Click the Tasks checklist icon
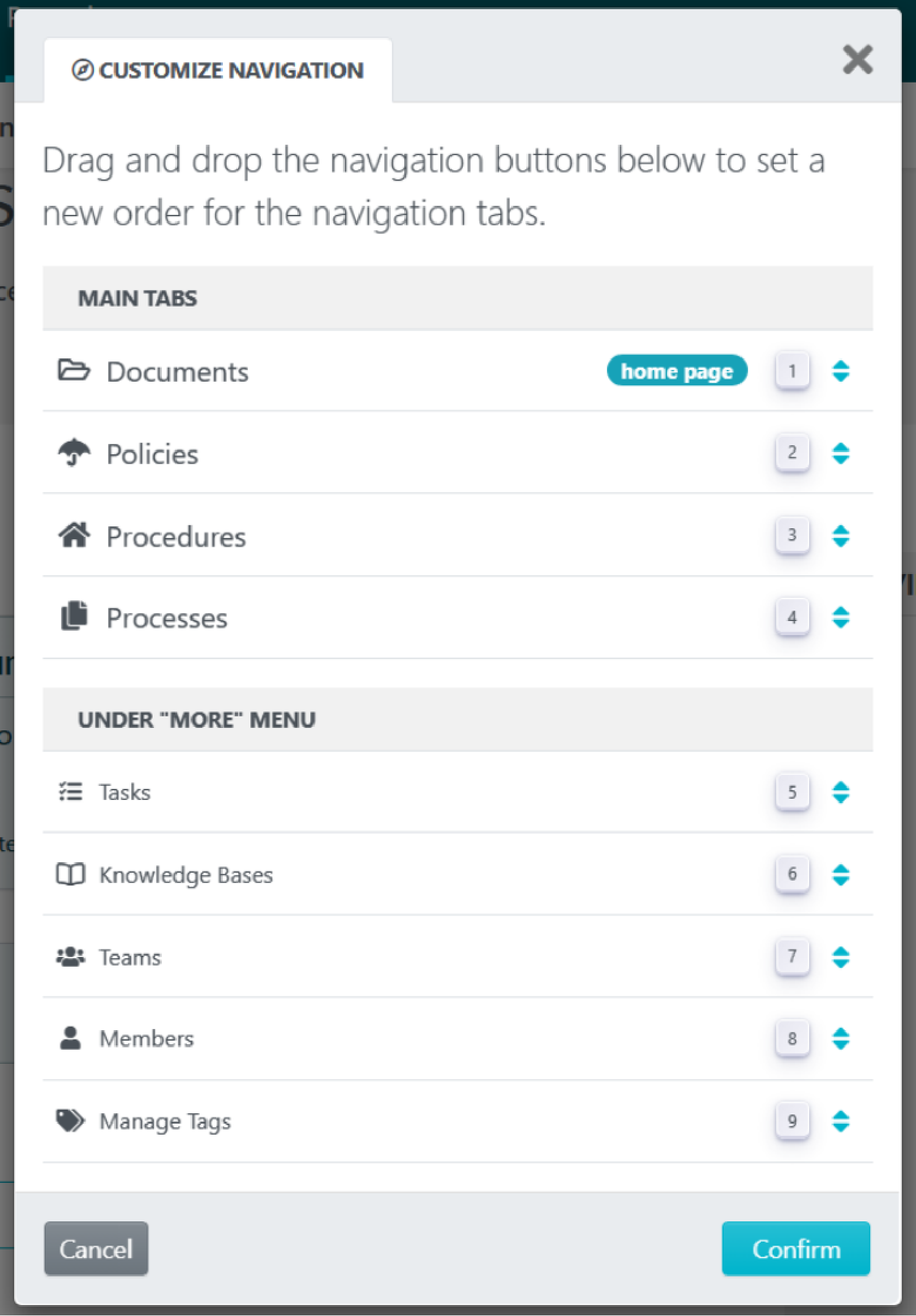 pyautogui.click(x=70, y=792)
